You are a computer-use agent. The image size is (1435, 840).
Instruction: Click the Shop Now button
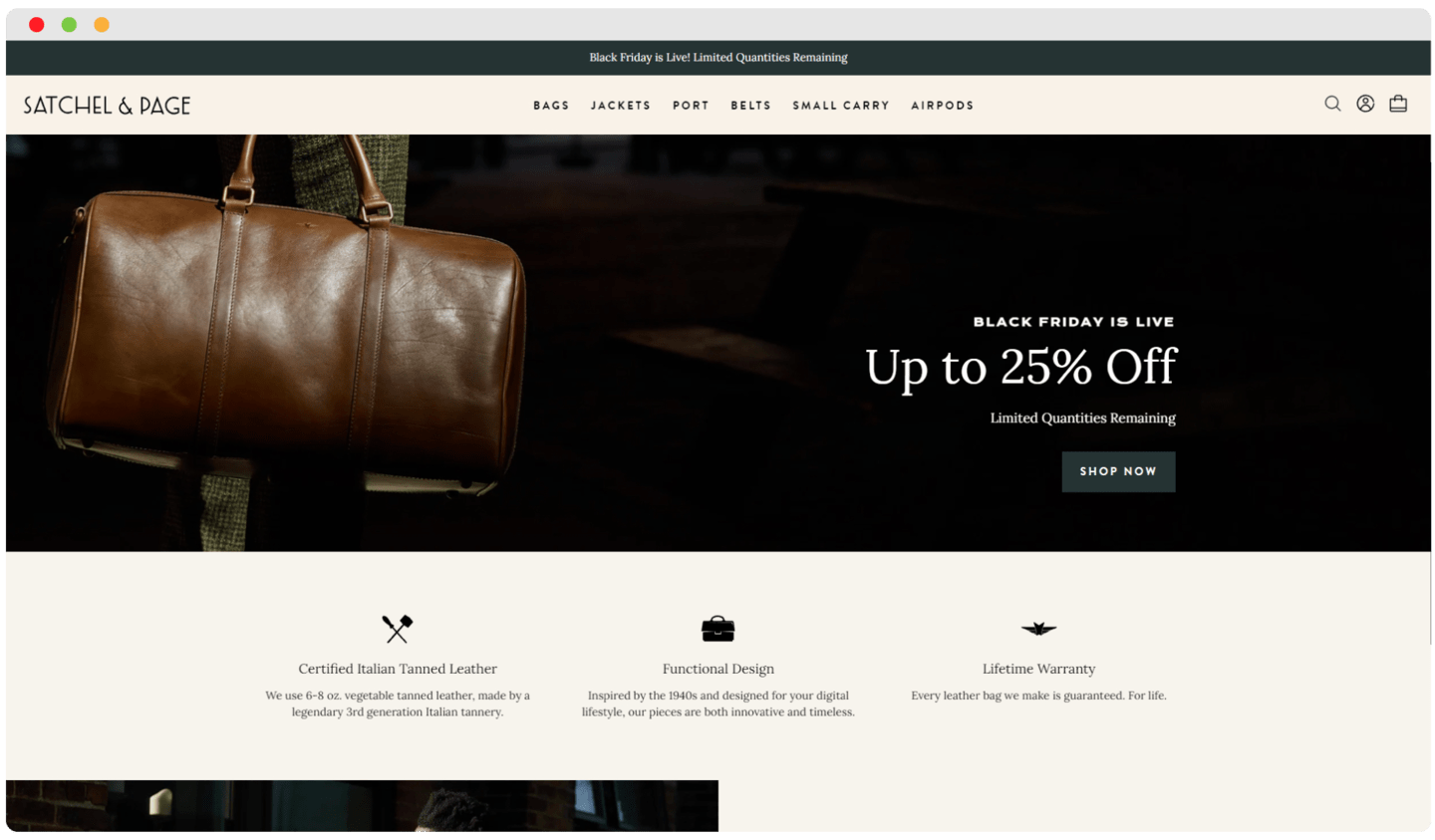(1118, 471)
